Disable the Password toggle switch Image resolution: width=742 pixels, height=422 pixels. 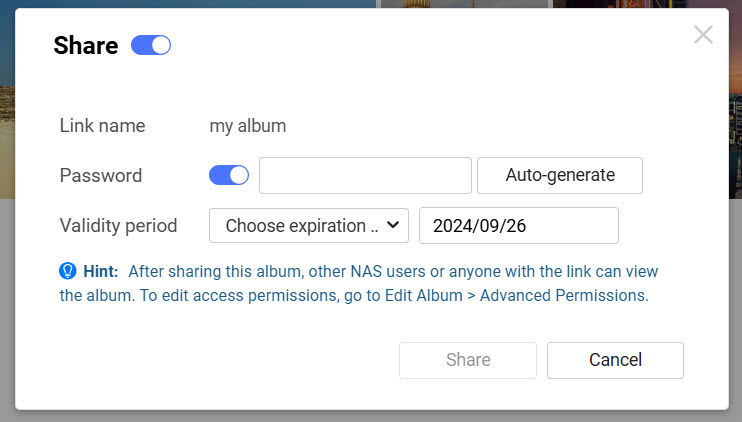[229, 175]
